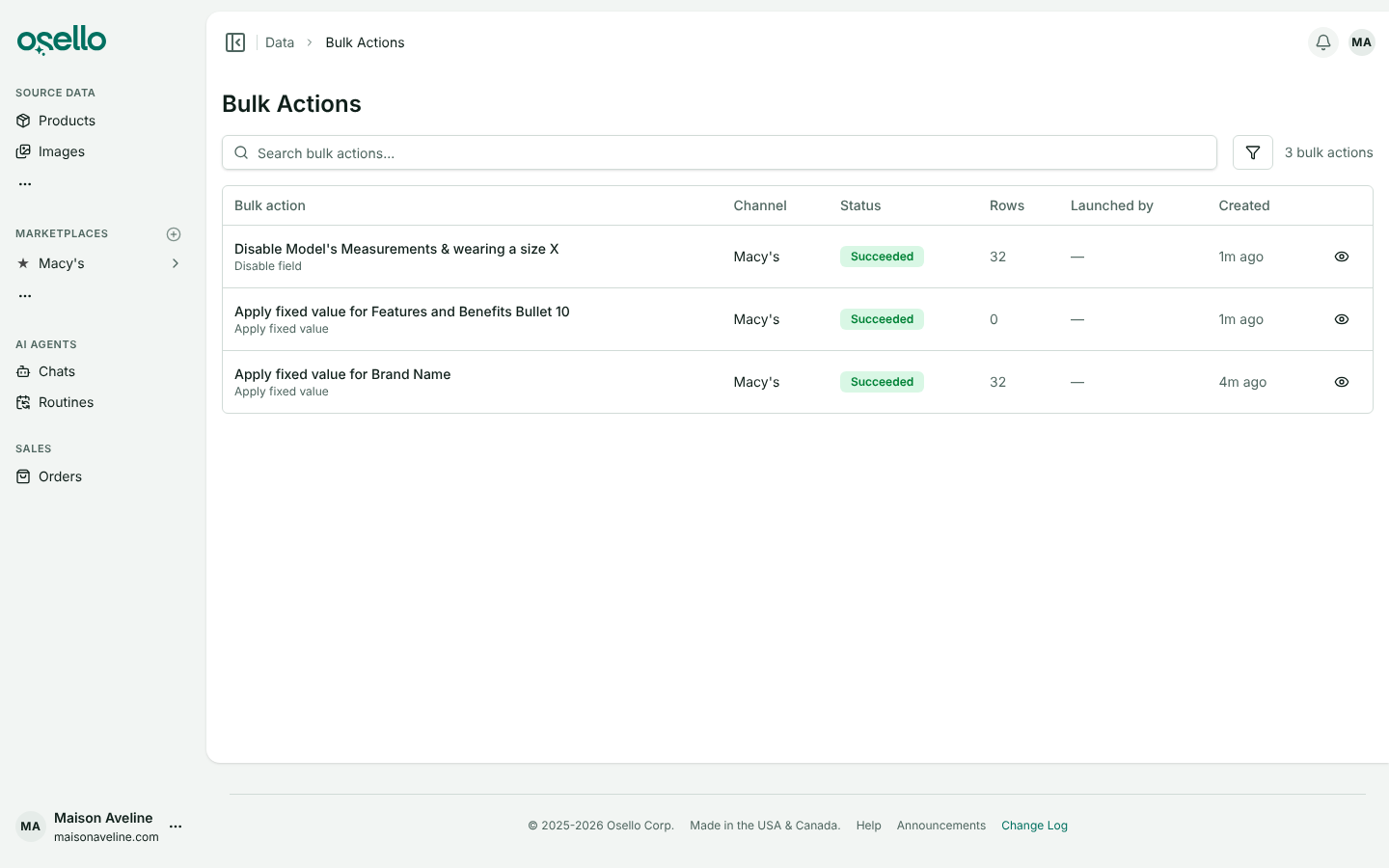
Task: Open the Help link in the footer
Action: [x=868, y=826]
